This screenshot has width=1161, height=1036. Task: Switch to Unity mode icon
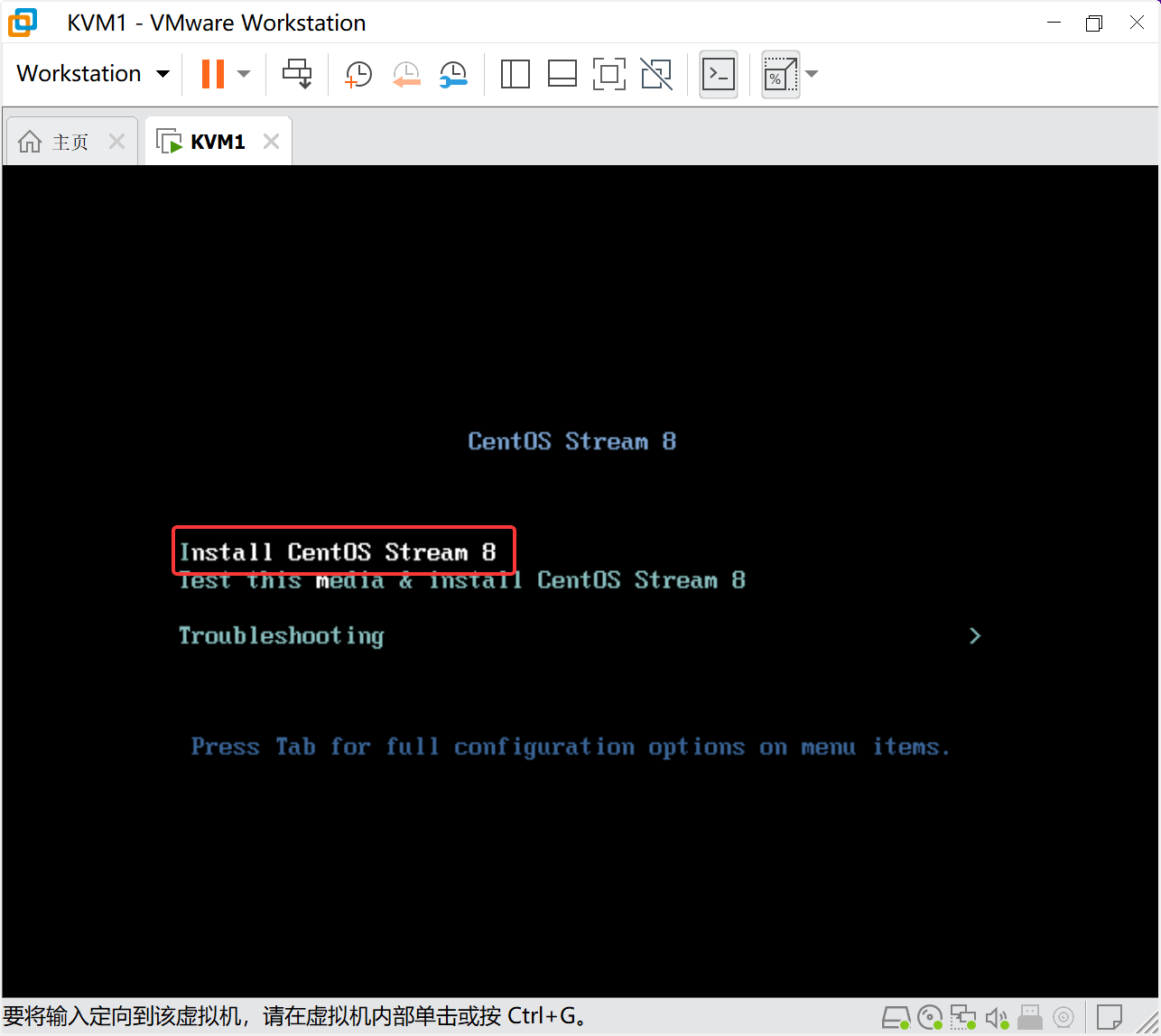click(x=656, y=74)
